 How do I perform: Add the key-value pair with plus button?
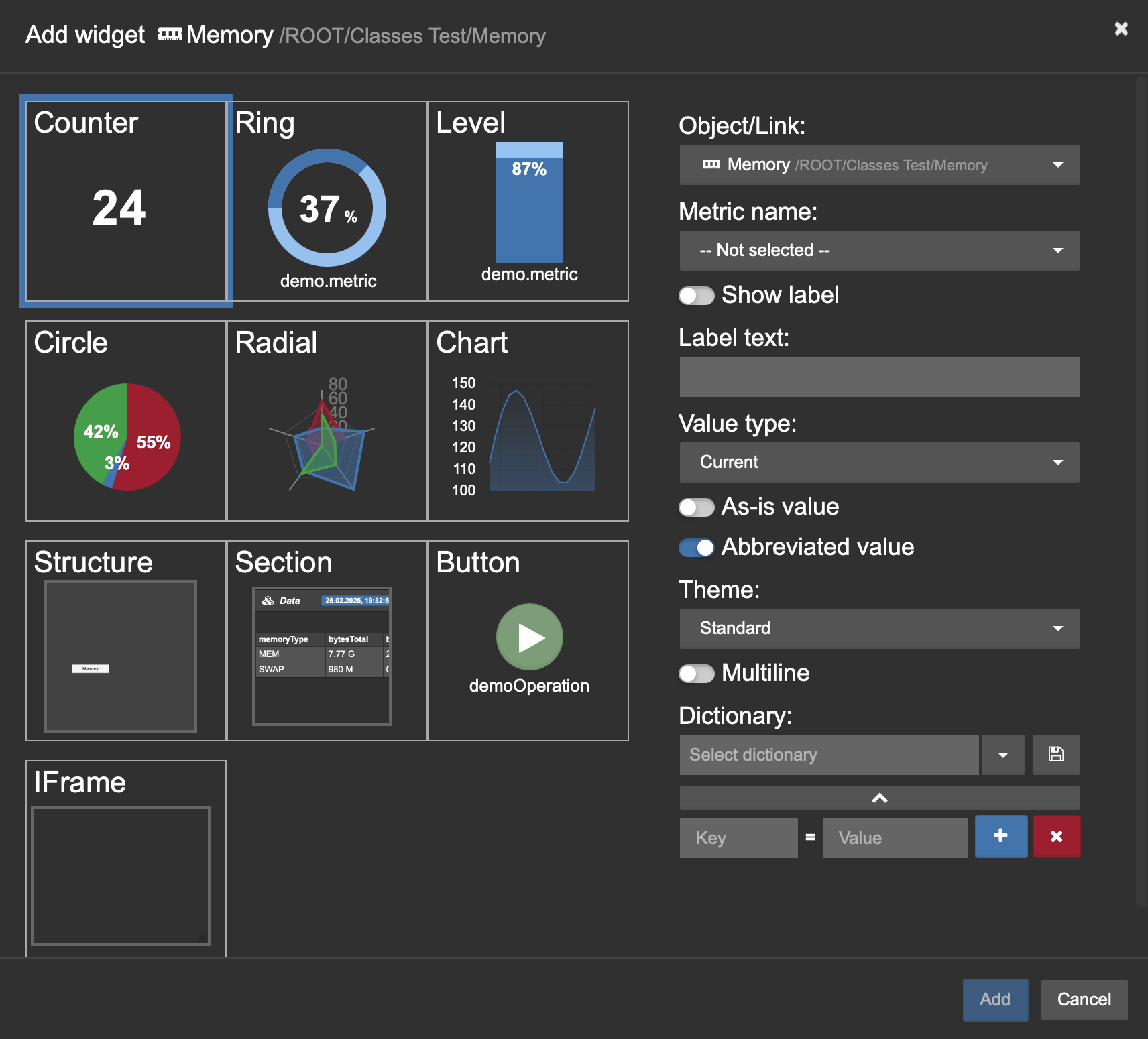[x=1001, y=837]
